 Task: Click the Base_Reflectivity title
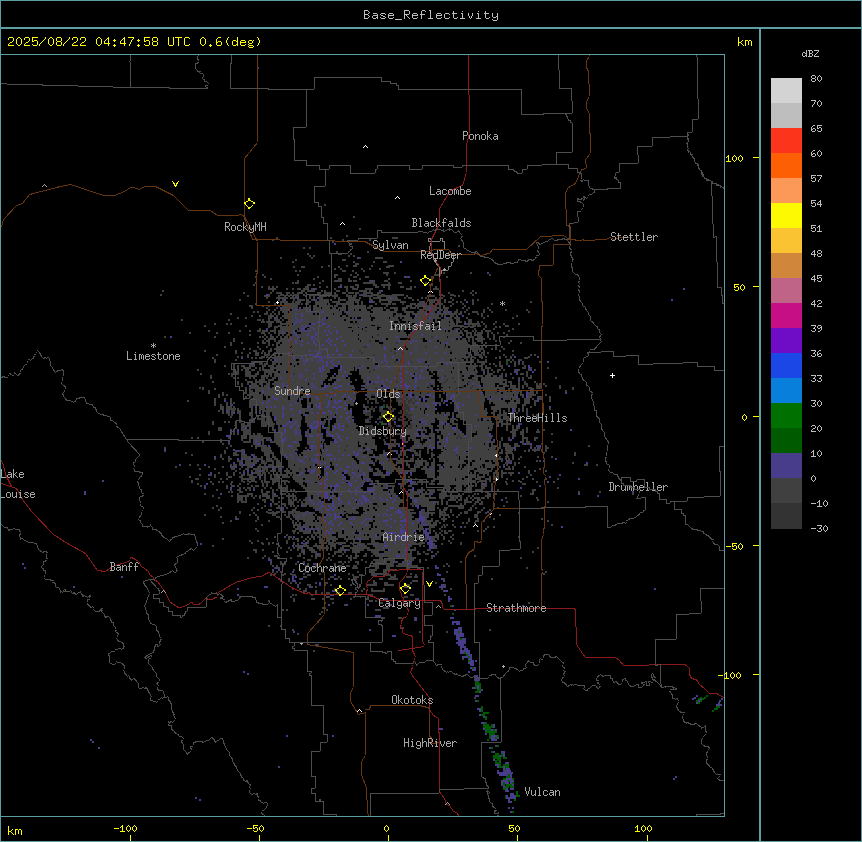pos(431,15)
